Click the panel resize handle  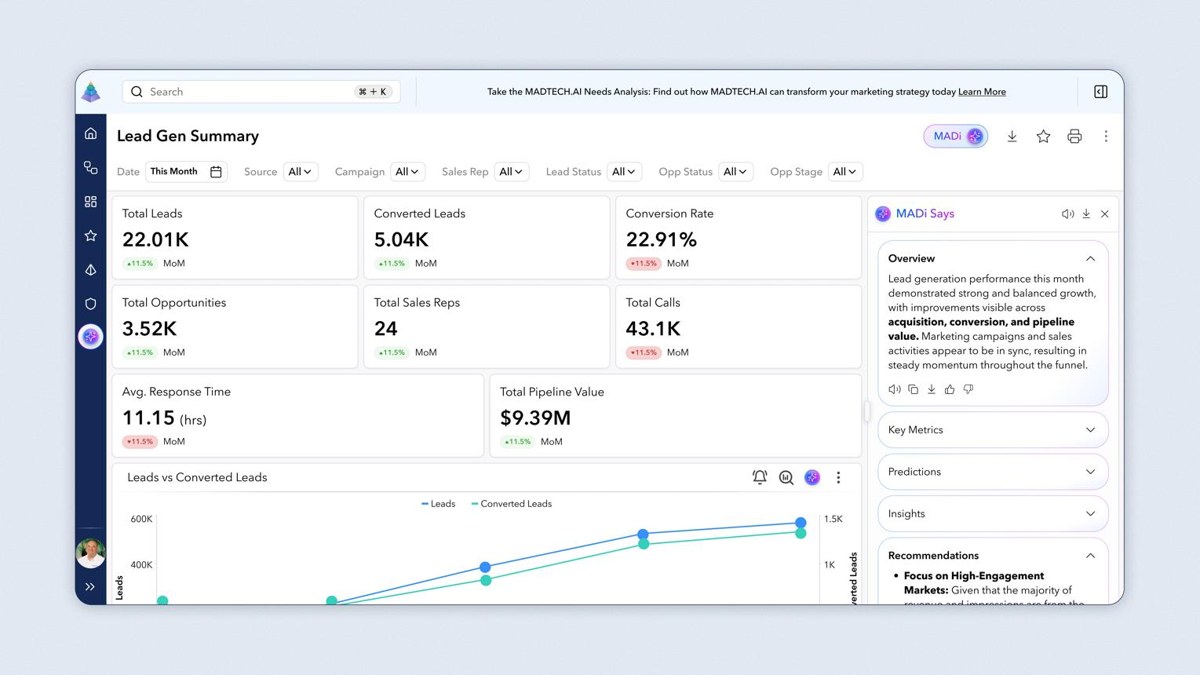867,411
